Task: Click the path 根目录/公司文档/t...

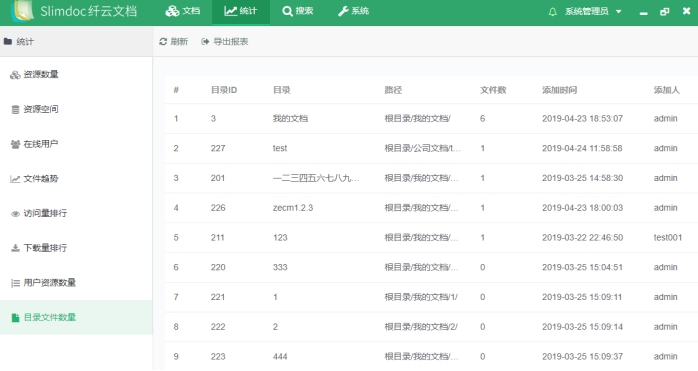Action: [422, 148]
